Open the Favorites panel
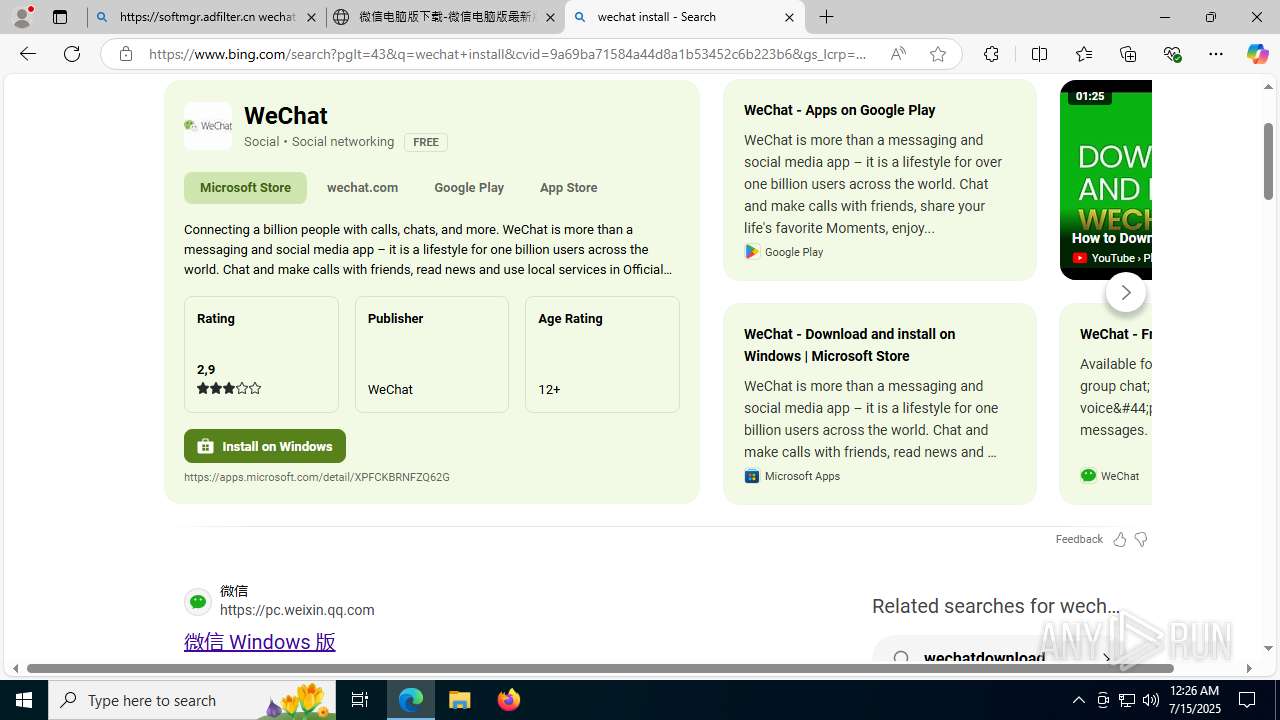The height and width of the screenshot is (720, 1280). (1083, 54)
